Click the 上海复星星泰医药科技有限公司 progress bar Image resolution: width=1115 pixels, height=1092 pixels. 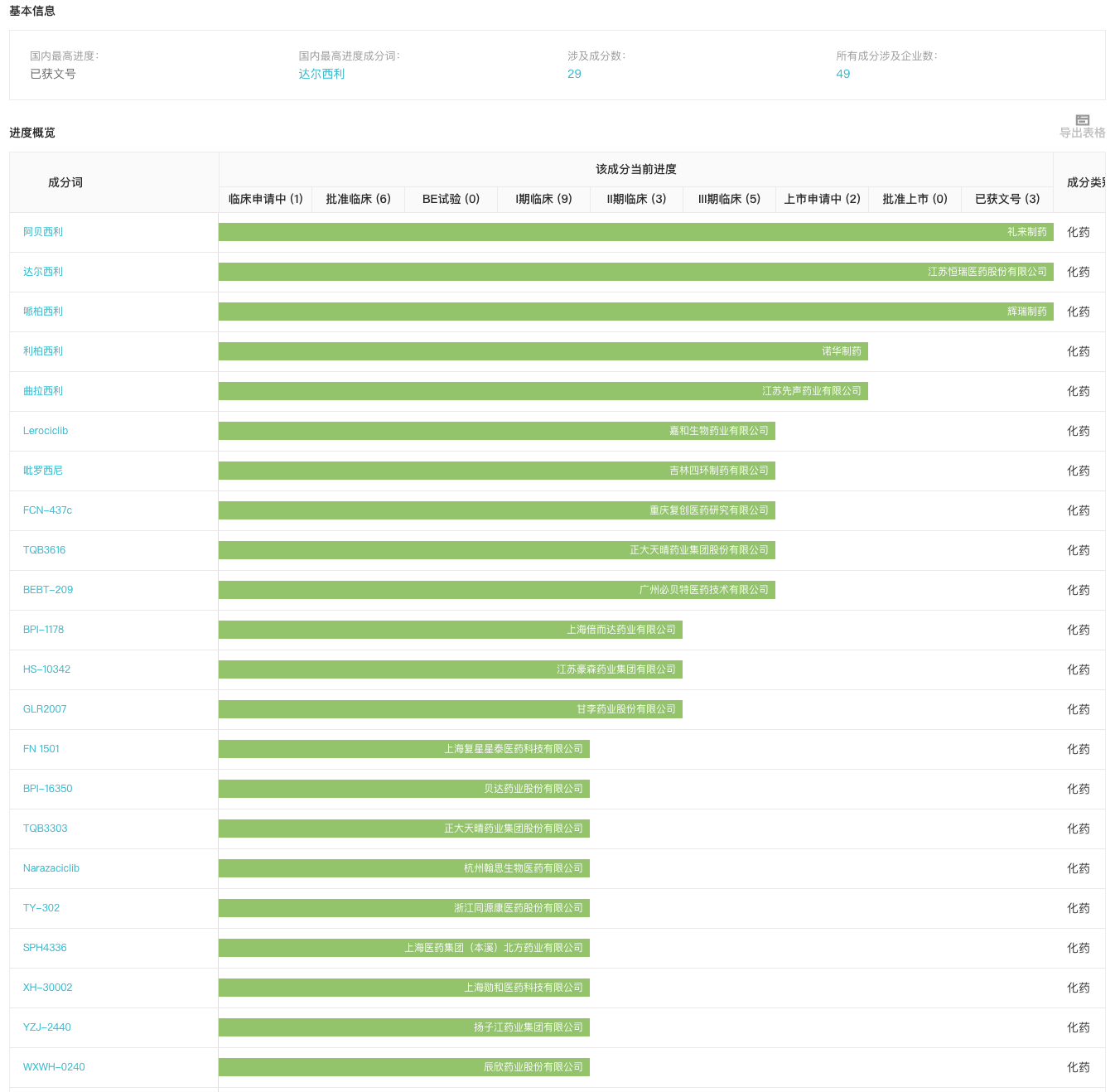(403, 749)
